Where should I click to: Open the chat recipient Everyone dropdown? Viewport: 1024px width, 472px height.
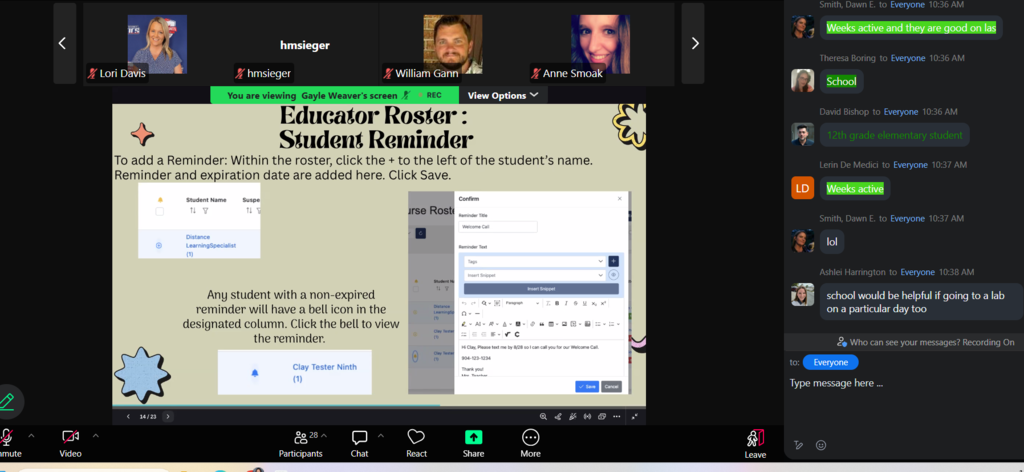[x=830, y=362]
